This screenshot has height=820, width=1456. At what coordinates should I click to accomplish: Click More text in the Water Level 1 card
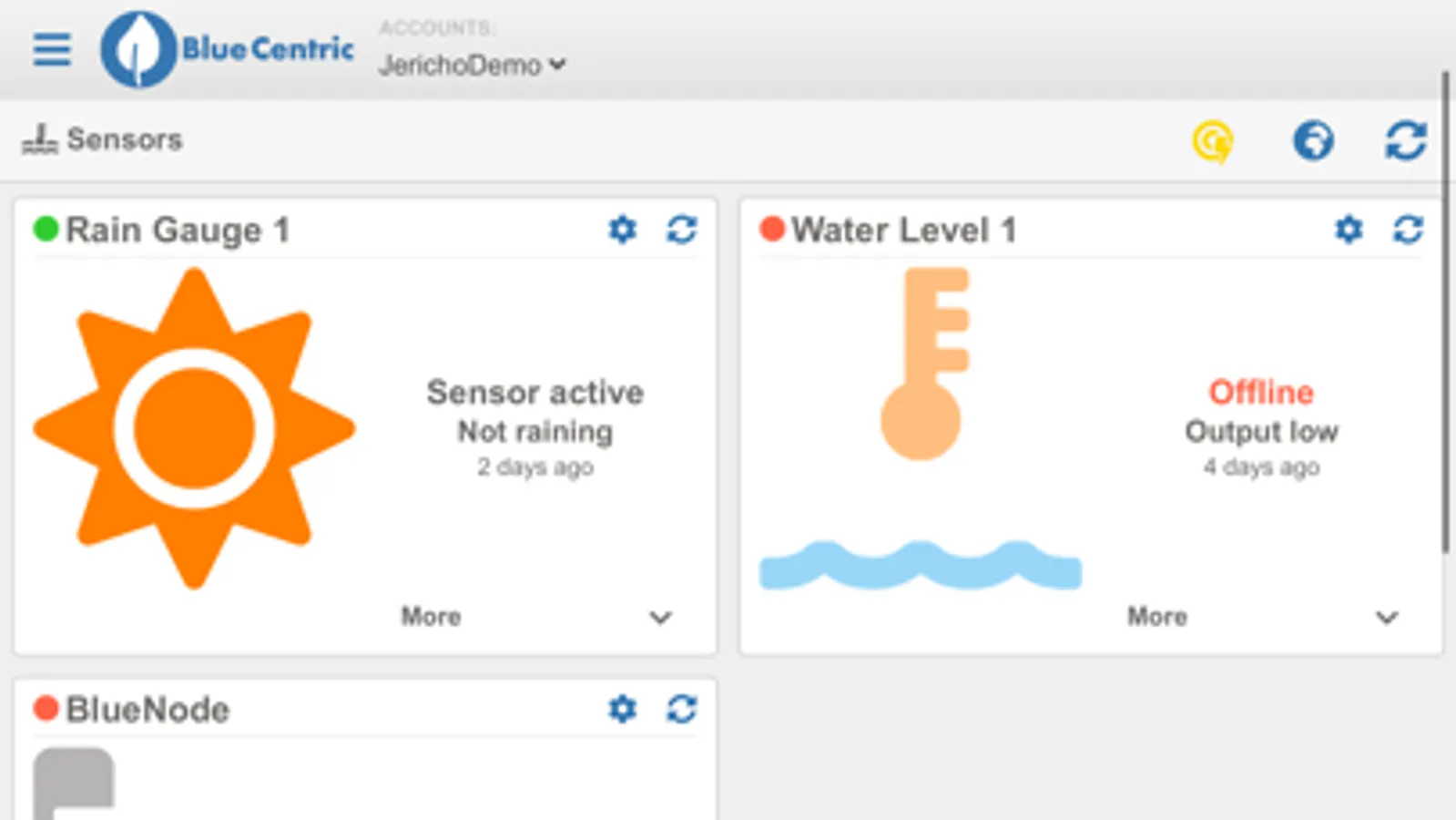(x=1156, y=617)
